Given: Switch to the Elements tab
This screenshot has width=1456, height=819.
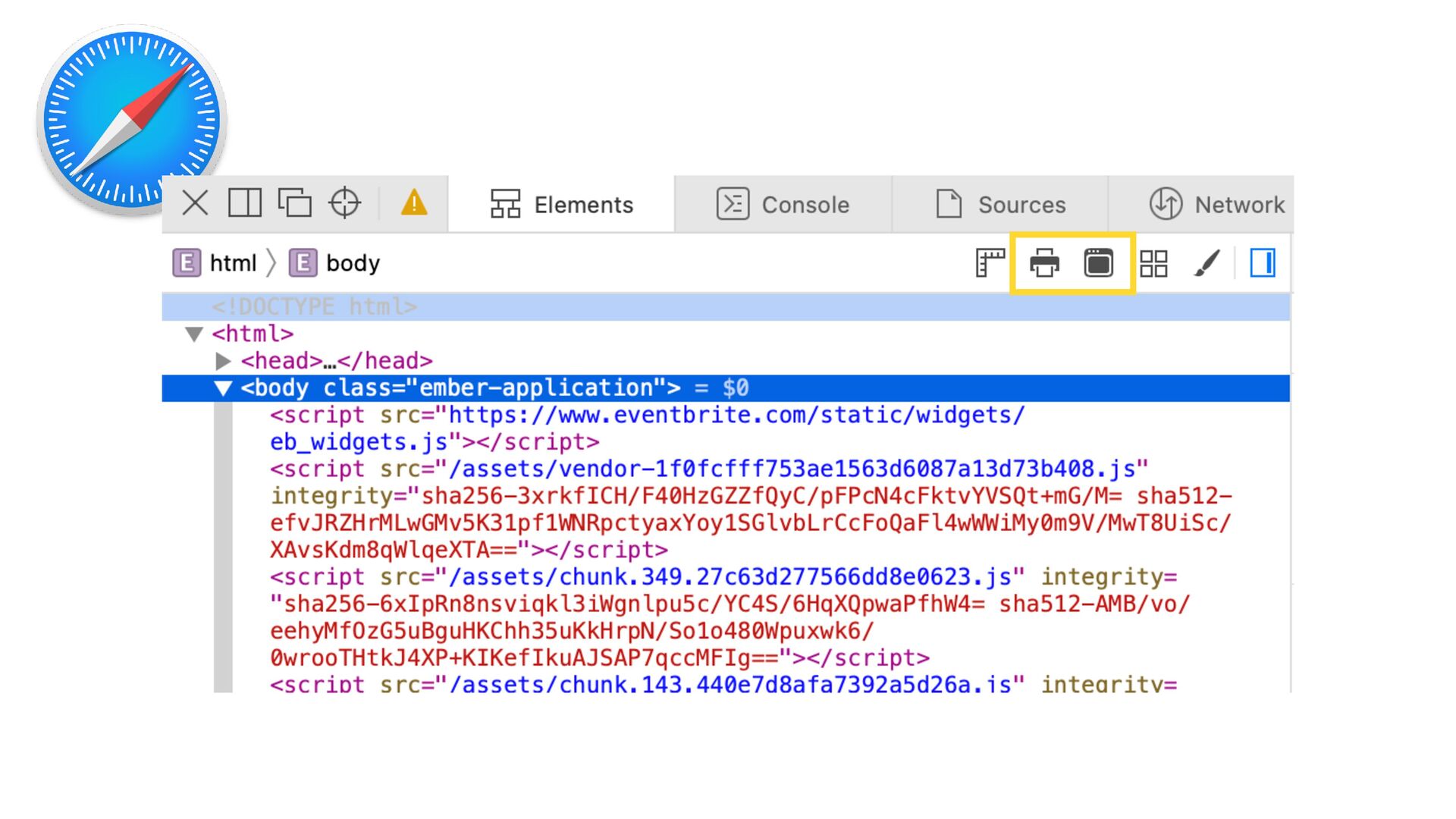Looking at the screenshot, I should [561, 204].
